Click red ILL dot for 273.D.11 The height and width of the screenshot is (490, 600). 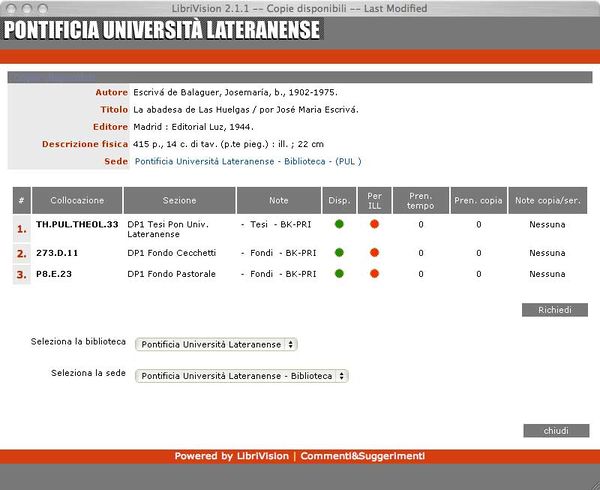click(x=374, y=253)
